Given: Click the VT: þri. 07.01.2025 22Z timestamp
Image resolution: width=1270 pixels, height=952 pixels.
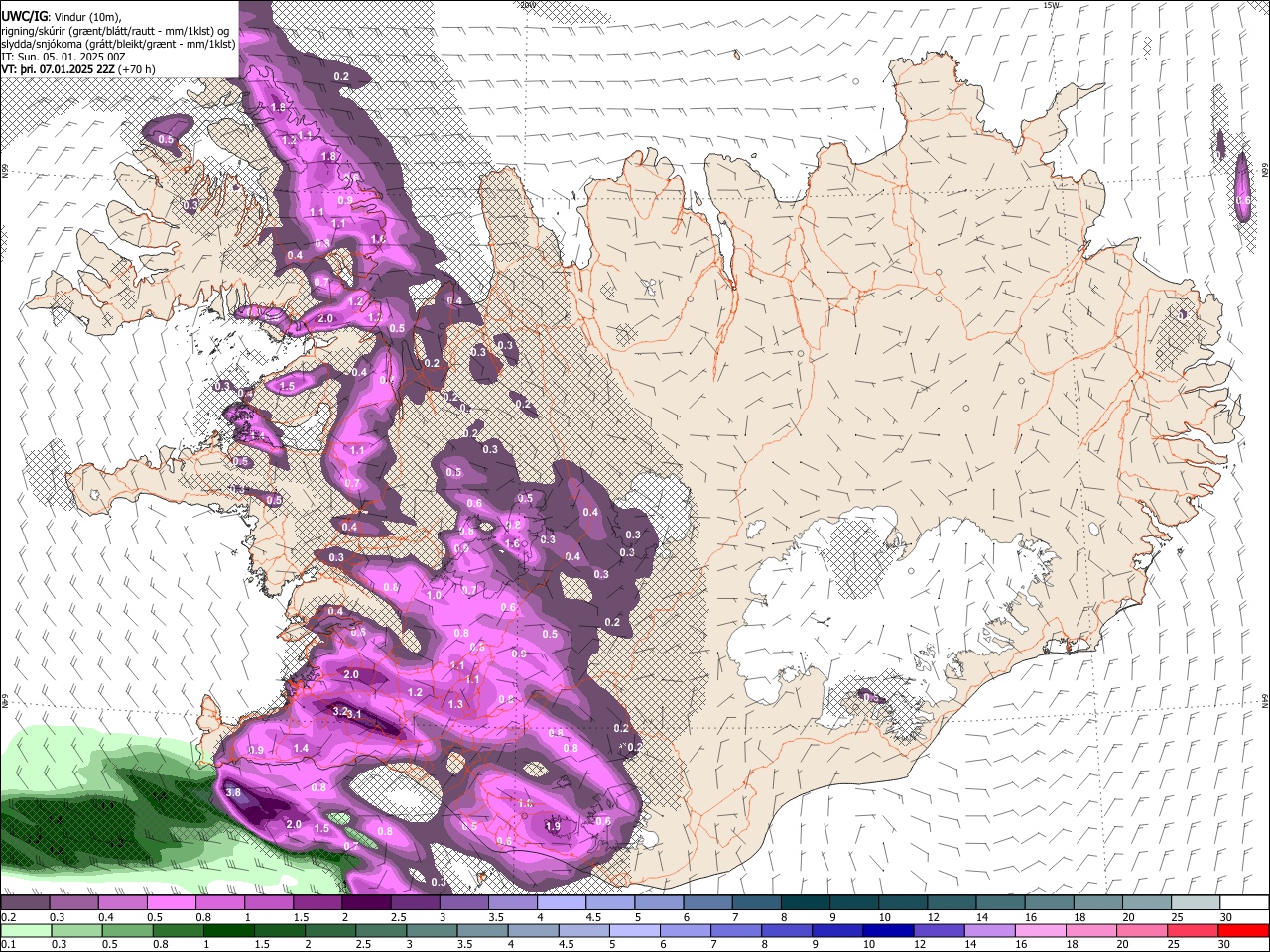Looking at the screenshot, I should (58, 69).
